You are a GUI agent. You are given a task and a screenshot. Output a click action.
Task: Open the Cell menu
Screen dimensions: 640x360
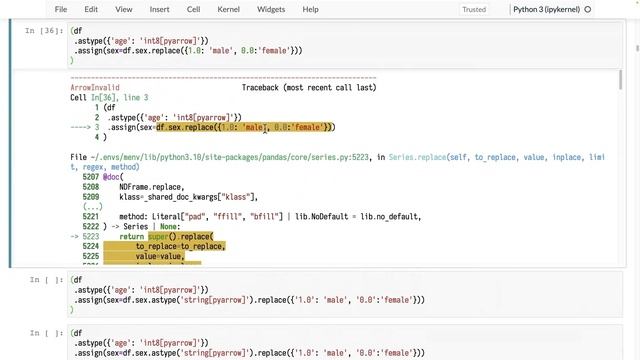click(x=193, y=9)
